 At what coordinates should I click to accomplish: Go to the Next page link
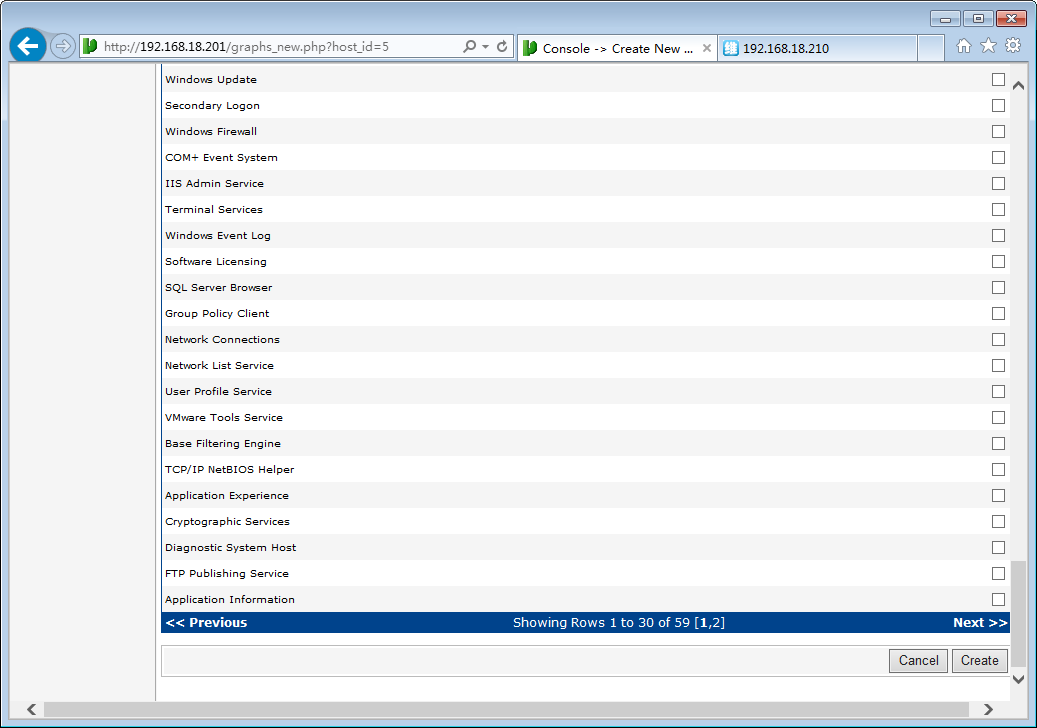click(979, 623)
